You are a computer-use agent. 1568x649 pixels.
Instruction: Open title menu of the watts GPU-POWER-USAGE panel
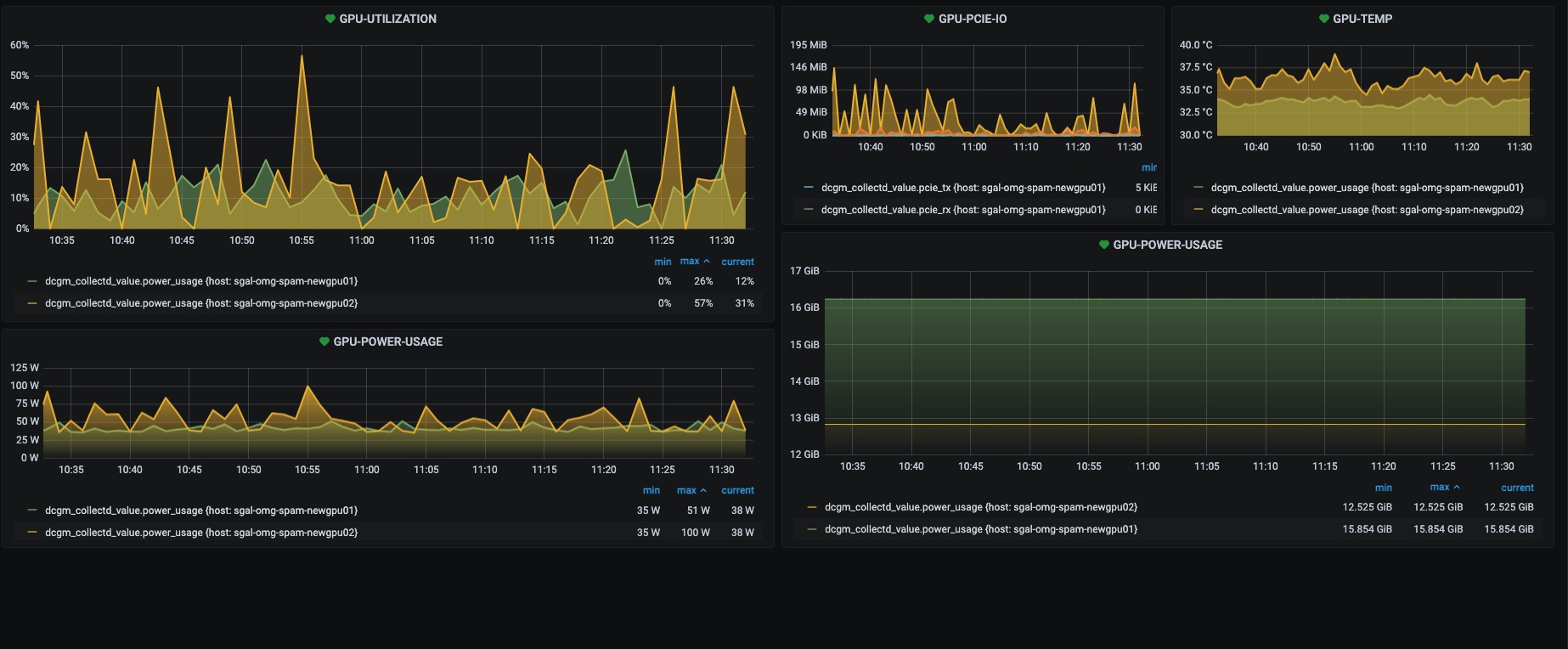388,341
